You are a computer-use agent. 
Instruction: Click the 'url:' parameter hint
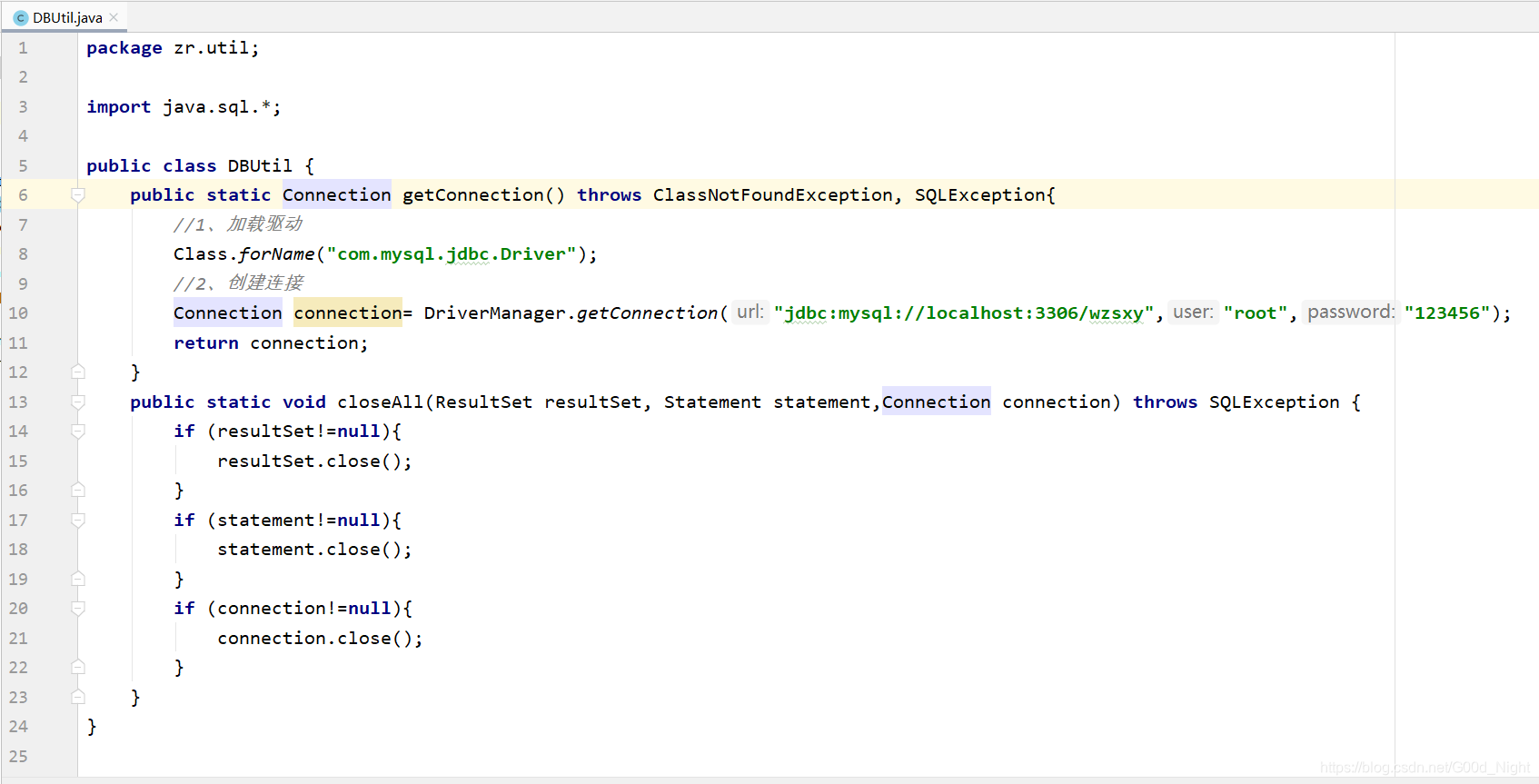pos(750,312)
